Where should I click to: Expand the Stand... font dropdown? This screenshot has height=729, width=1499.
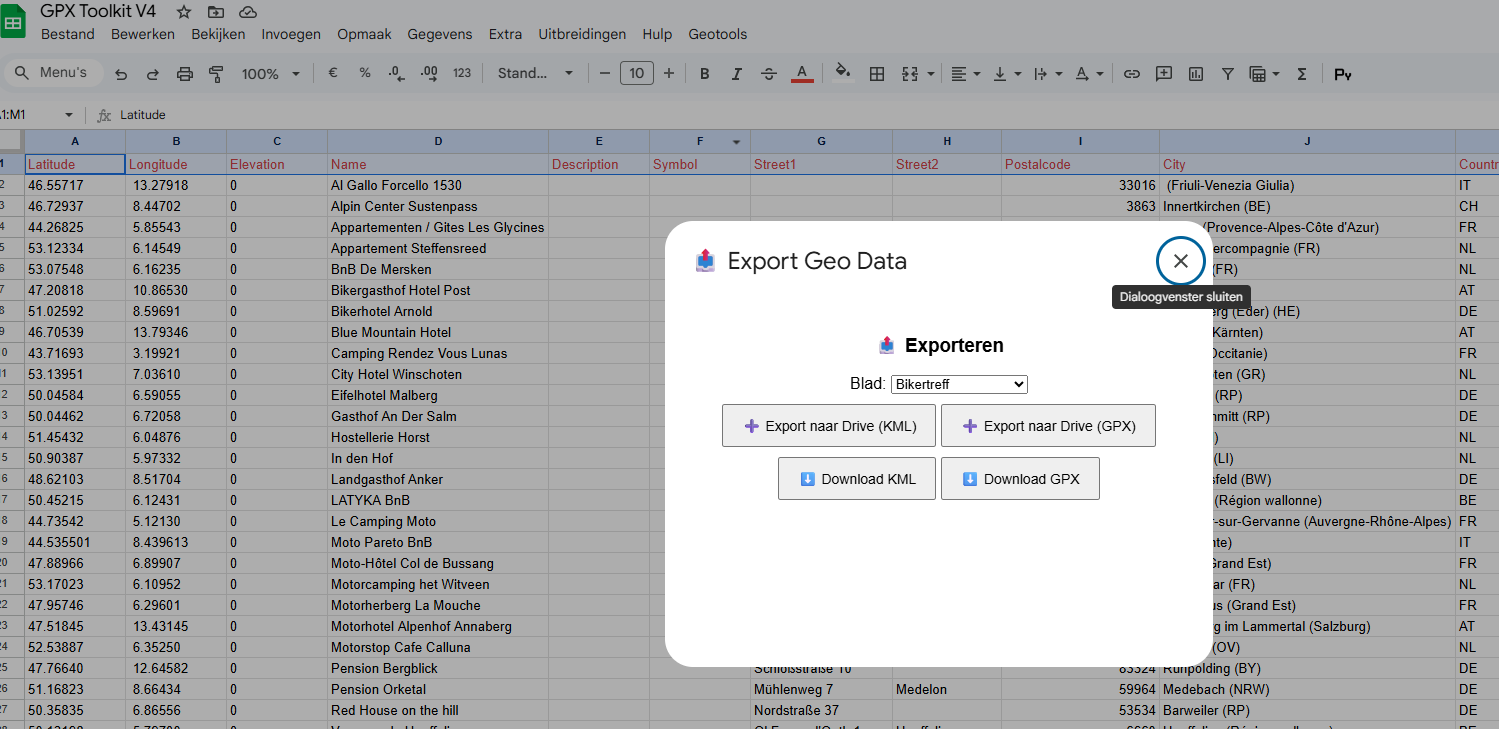(536, 74)
